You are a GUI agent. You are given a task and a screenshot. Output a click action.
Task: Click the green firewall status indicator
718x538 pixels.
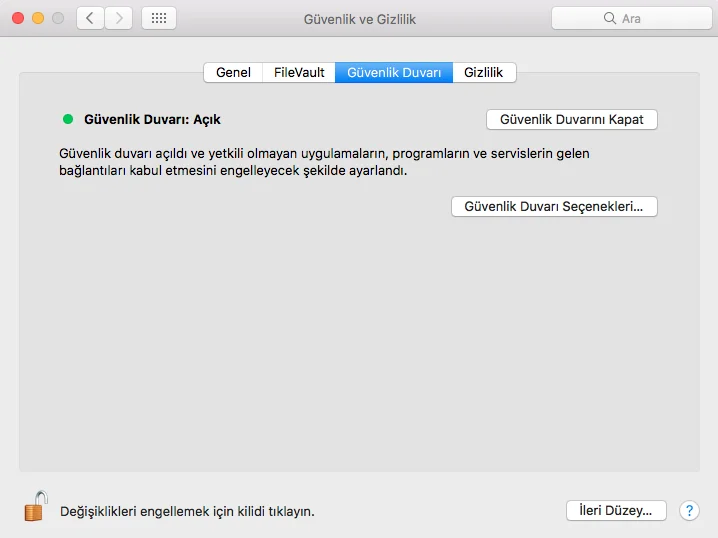coord(68,119)
